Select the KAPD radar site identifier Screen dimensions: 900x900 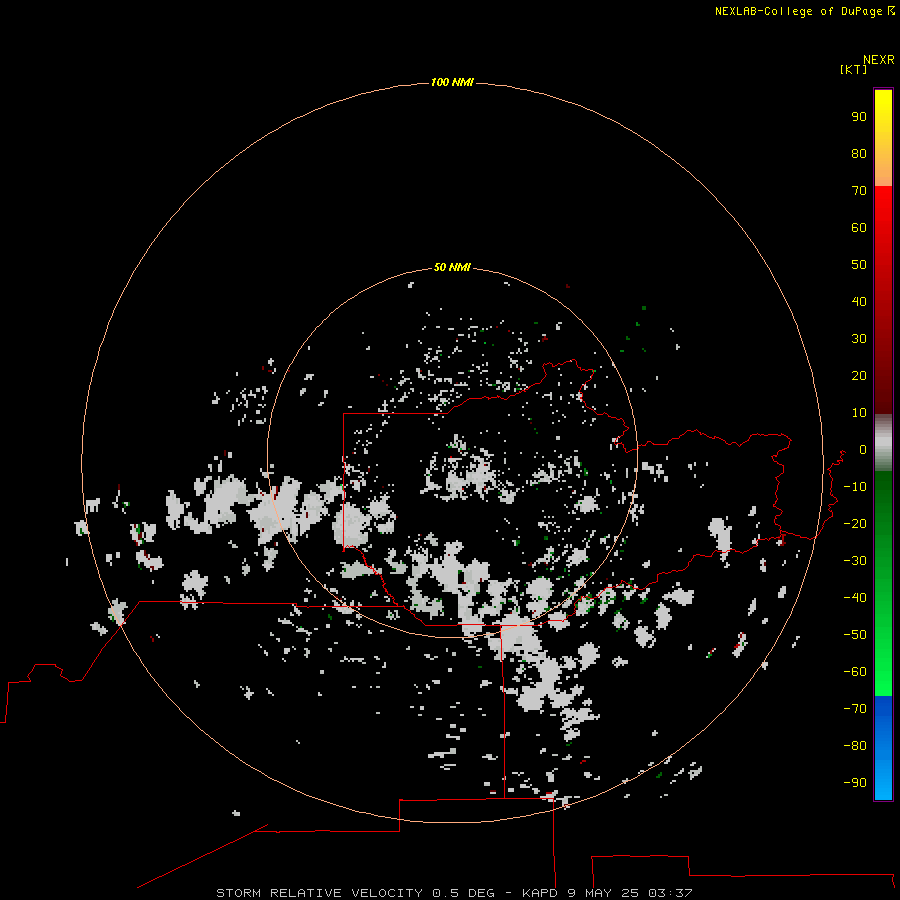coord(540,893)
